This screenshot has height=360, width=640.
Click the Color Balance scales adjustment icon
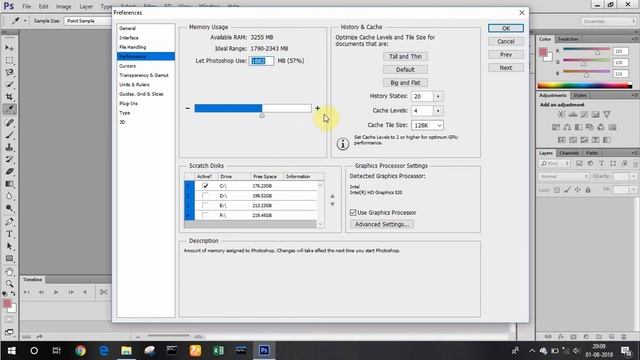[567, 127]
